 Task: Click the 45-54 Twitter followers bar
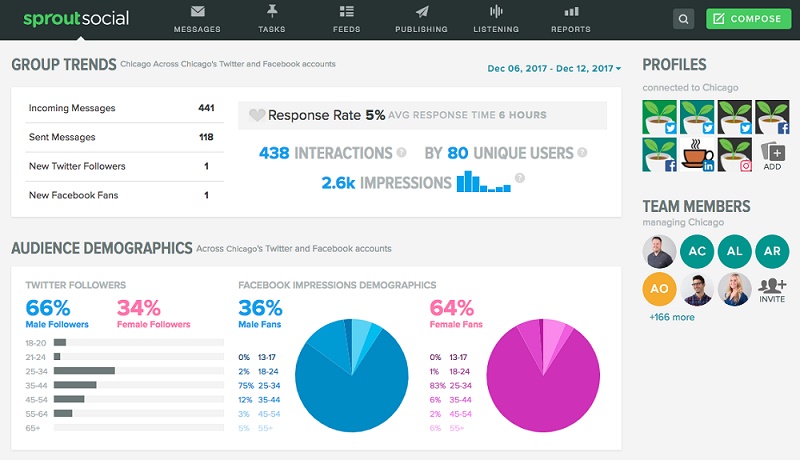tap(69, 399)
